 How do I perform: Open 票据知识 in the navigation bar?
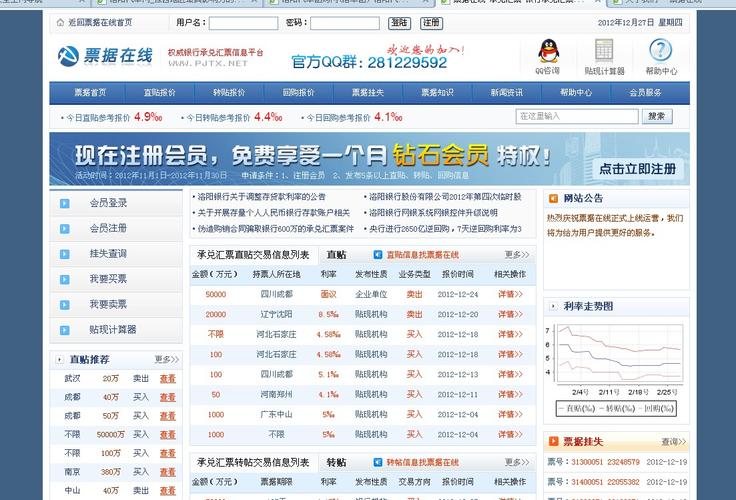click(437, 93)
